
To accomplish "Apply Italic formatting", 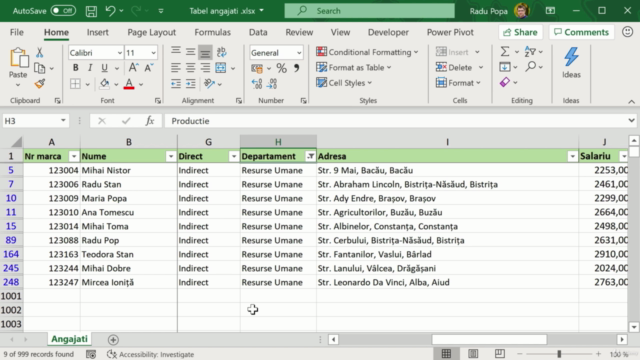I will pyautogui.click(x=90, y=68).
